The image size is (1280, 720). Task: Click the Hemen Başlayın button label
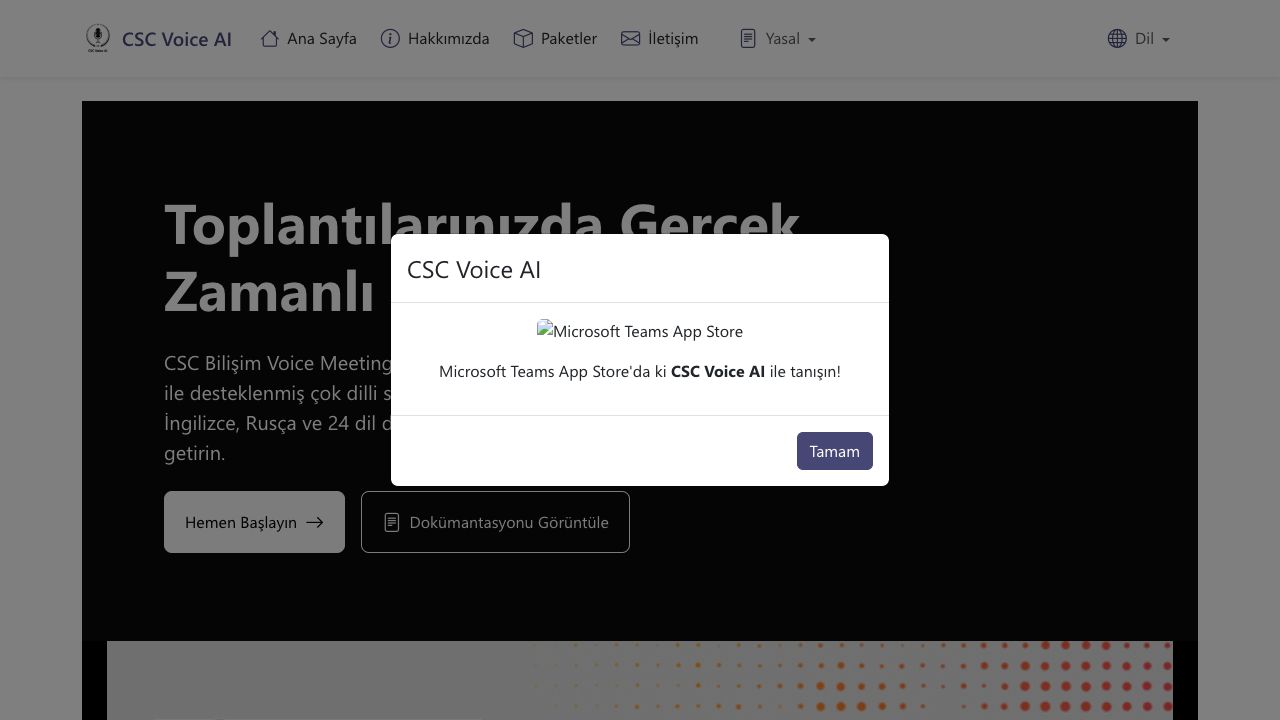pos(240,522)
